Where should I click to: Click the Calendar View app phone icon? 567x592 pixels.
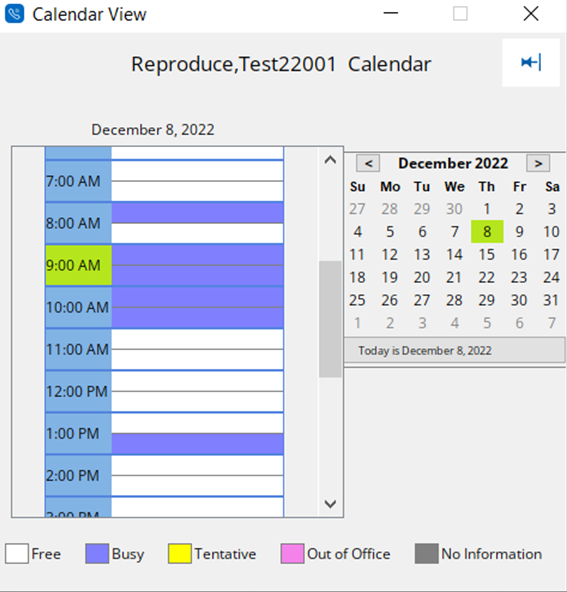tap(14, 14)
